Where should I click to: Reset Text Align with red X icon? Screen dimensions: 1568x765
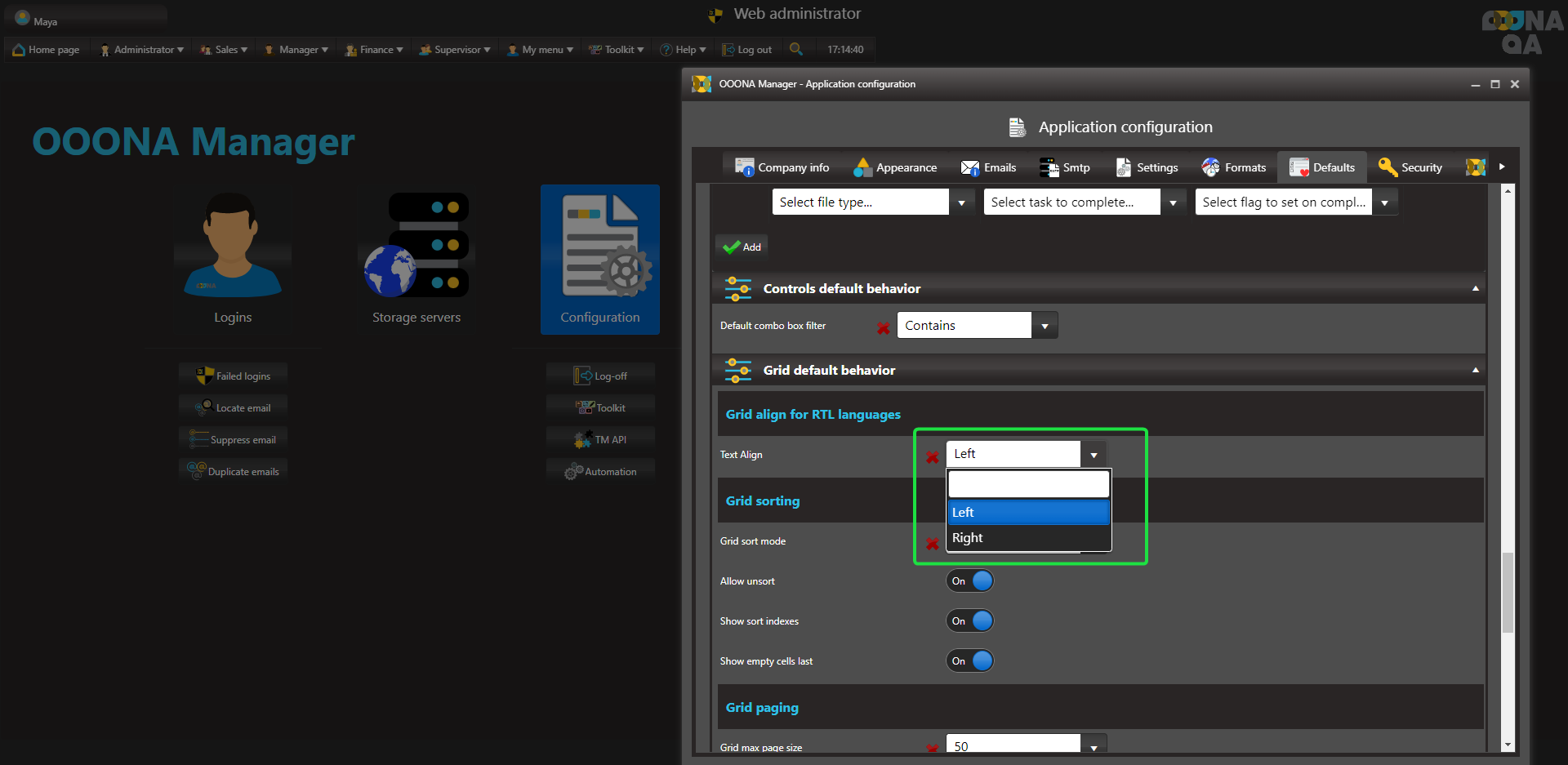932,456
